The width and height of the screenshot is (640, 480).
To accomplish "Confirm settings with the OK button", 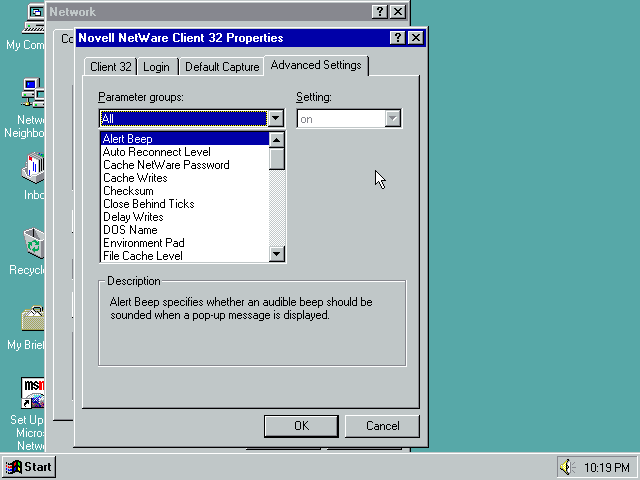I will click(x=301, y=426).
